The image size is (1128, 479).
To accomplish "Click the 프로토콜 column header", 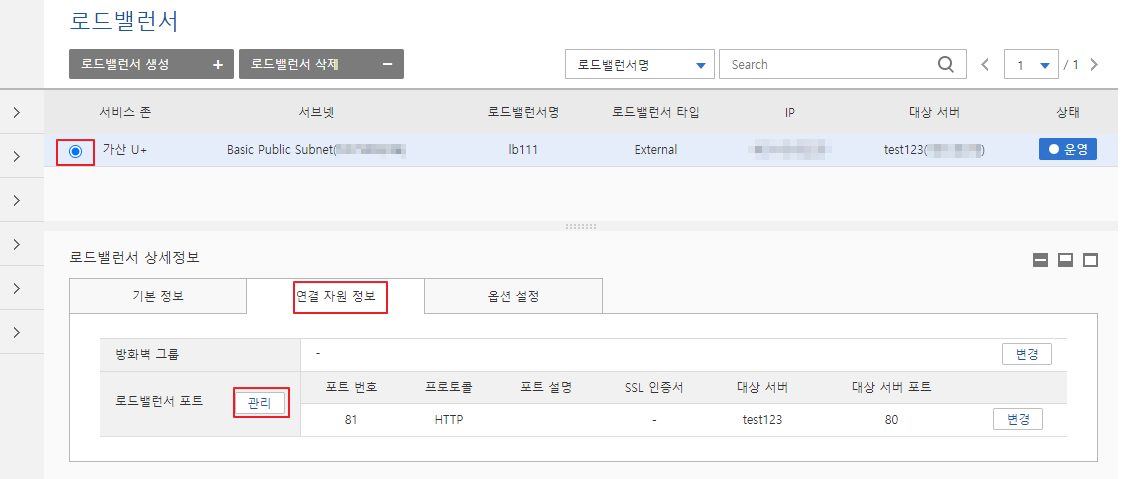I will [x=448, y=387].
